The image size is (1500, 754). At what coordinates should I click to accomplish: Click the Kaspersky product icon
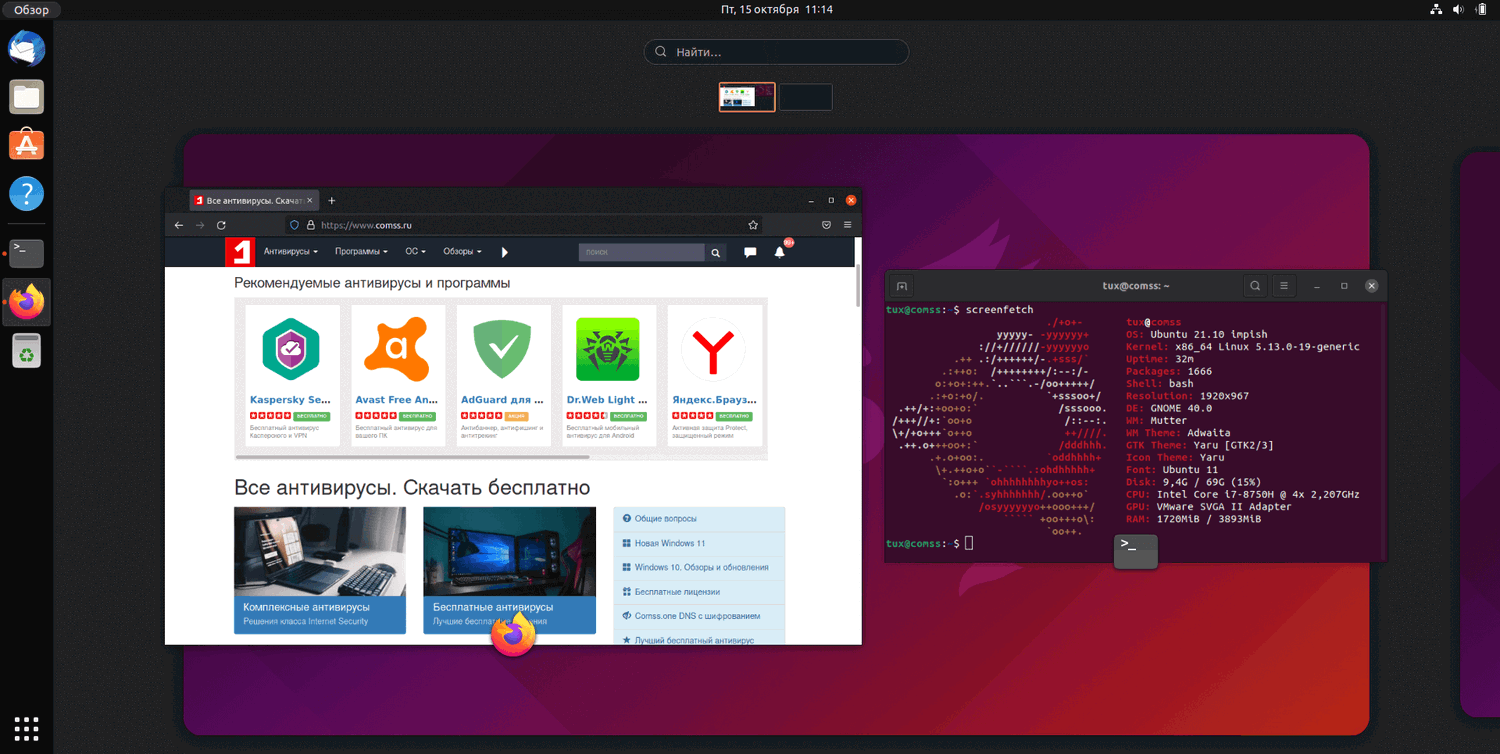pos(291,349)
